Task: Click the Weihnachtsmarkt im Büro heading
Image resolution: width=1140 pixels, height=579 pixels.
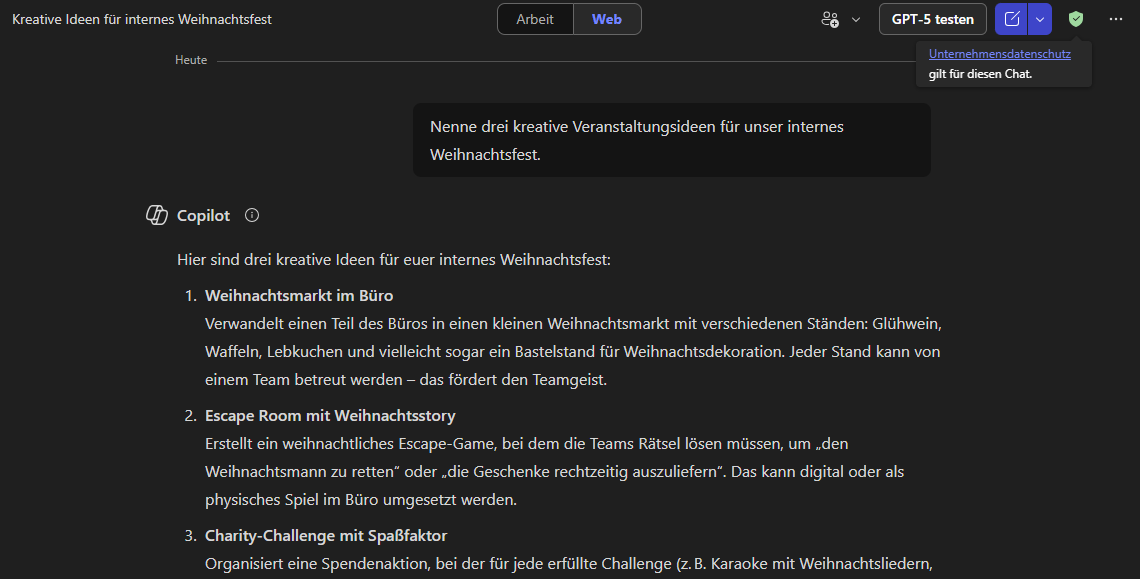Action: [299, 296]
